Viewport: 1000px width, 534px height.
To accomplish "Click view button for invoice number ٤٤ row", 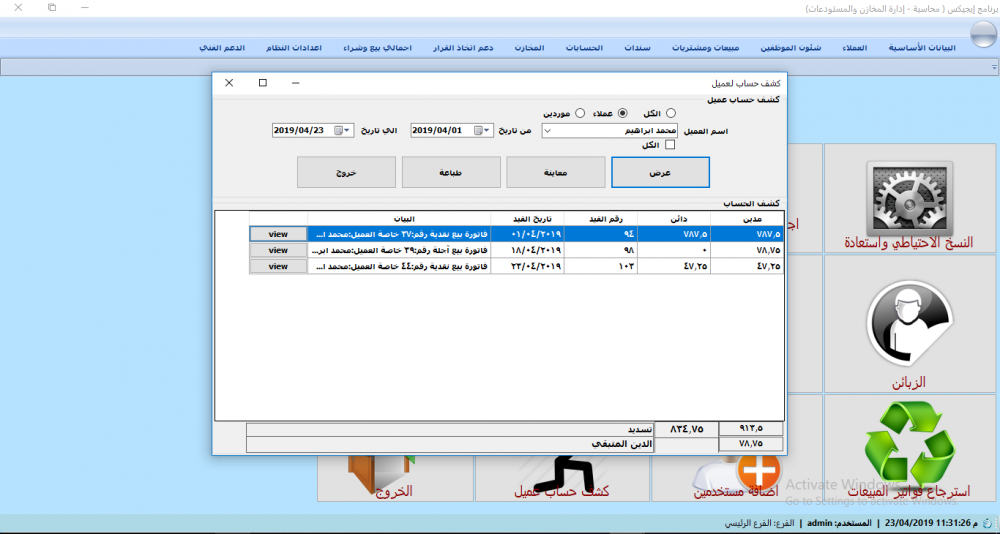I will 278,266.
